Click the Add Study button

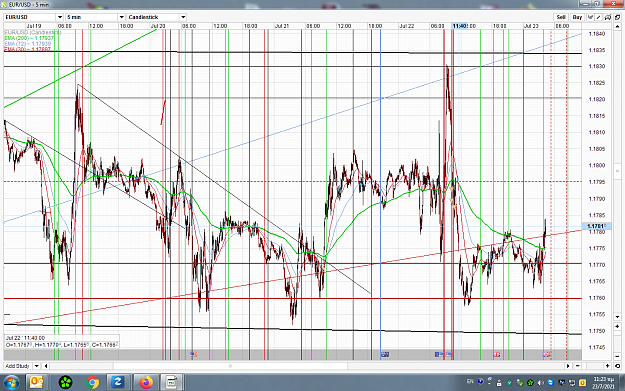tap(18, 366)
